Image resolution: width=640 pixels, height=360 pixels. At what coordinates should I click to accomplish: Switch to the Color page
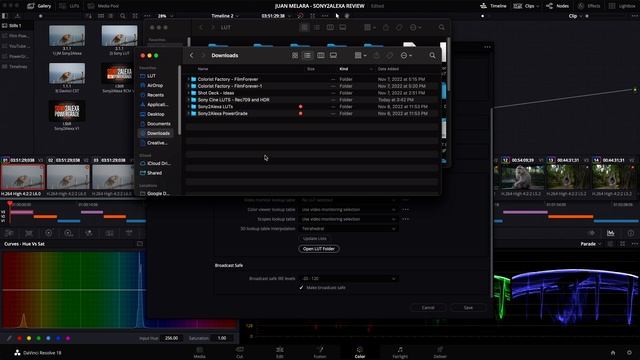coord(360,353)
